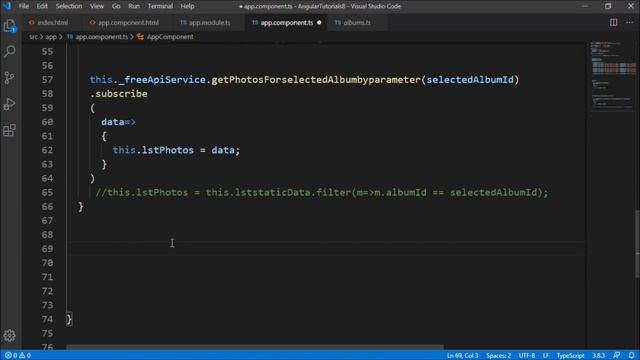Open the Edit menu

tap(42, 6)
